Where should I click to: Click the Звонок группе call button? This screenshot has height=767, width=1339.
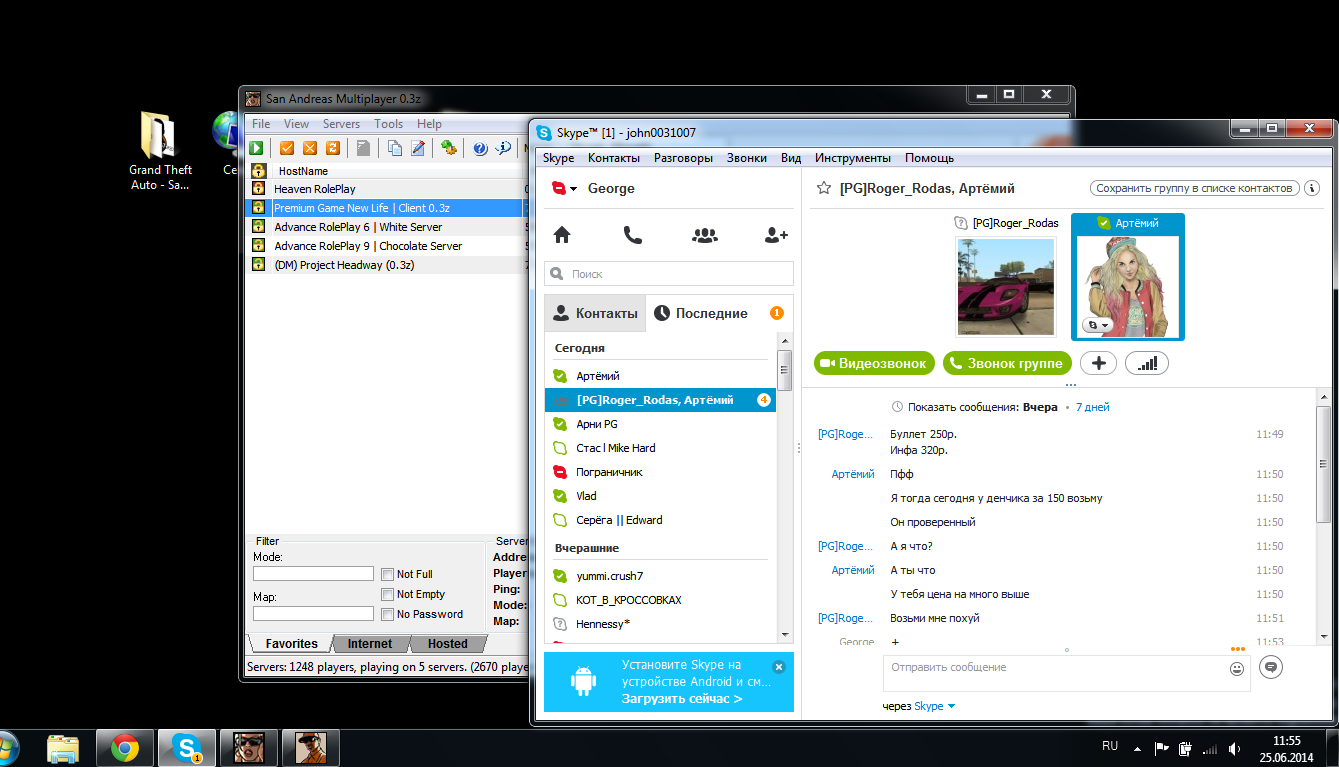1008,363
